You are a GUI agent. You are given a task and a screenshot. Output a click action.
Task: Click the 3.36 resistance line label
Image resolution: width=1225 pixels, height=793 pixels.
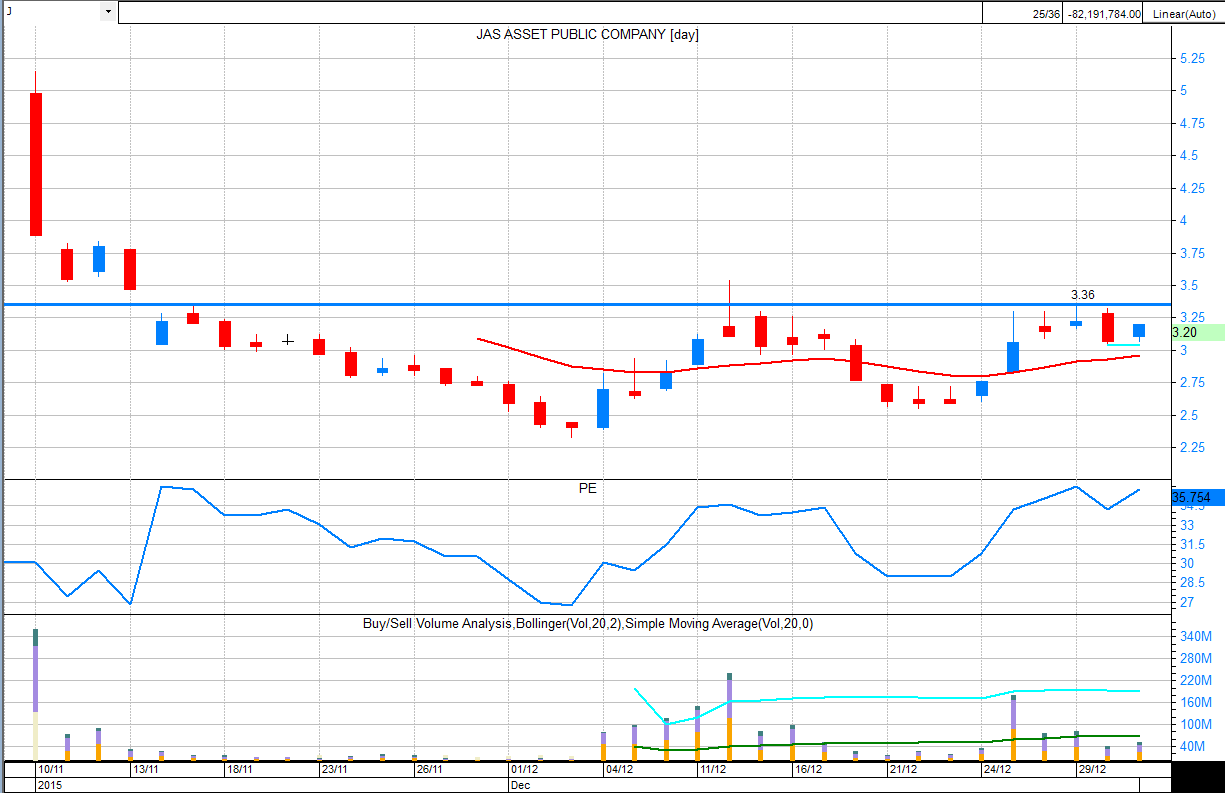(x=1083, y=295)
